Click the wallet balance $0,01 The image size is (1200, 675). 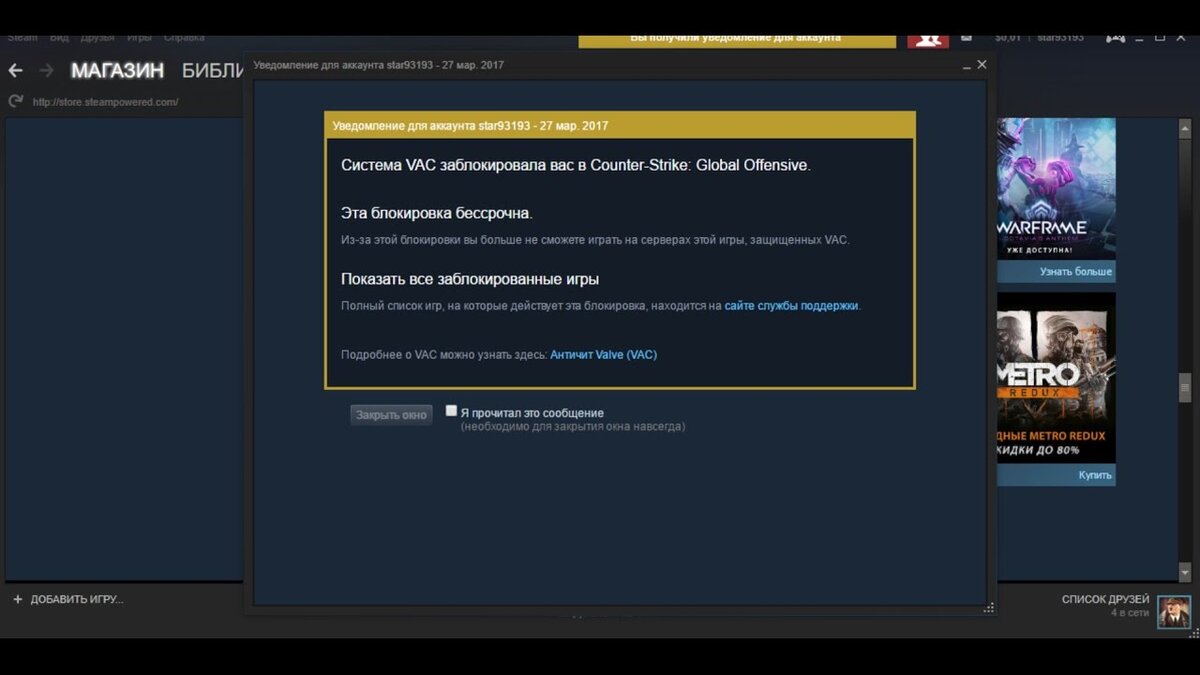coord(1008,38)
